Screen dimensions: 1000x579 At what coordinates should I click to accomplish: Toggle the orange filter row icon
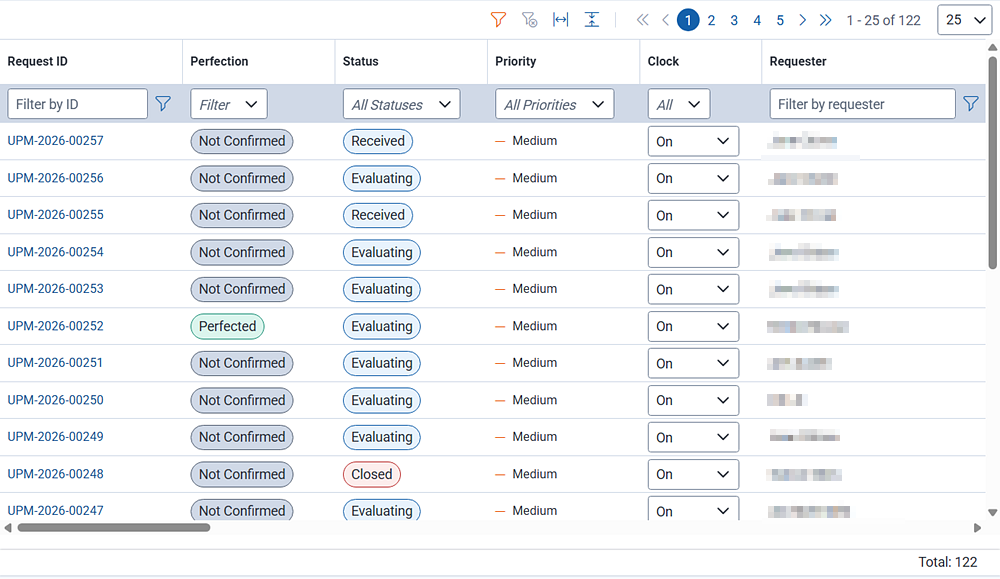point(498,20)
